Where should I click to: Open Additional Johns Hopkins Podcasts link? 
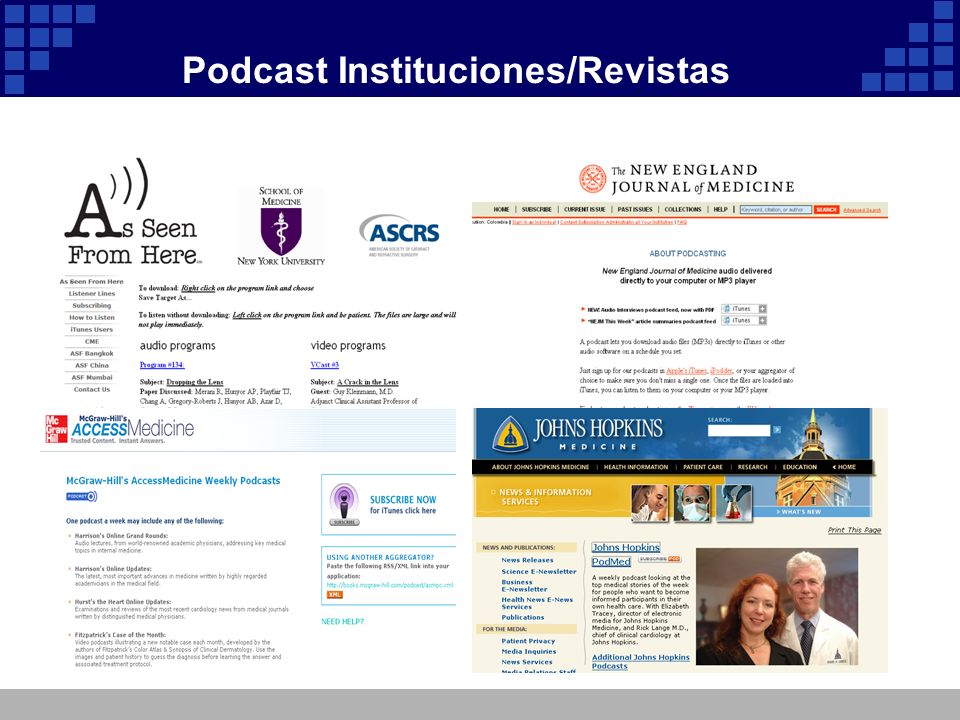click(x=640, y=662)
